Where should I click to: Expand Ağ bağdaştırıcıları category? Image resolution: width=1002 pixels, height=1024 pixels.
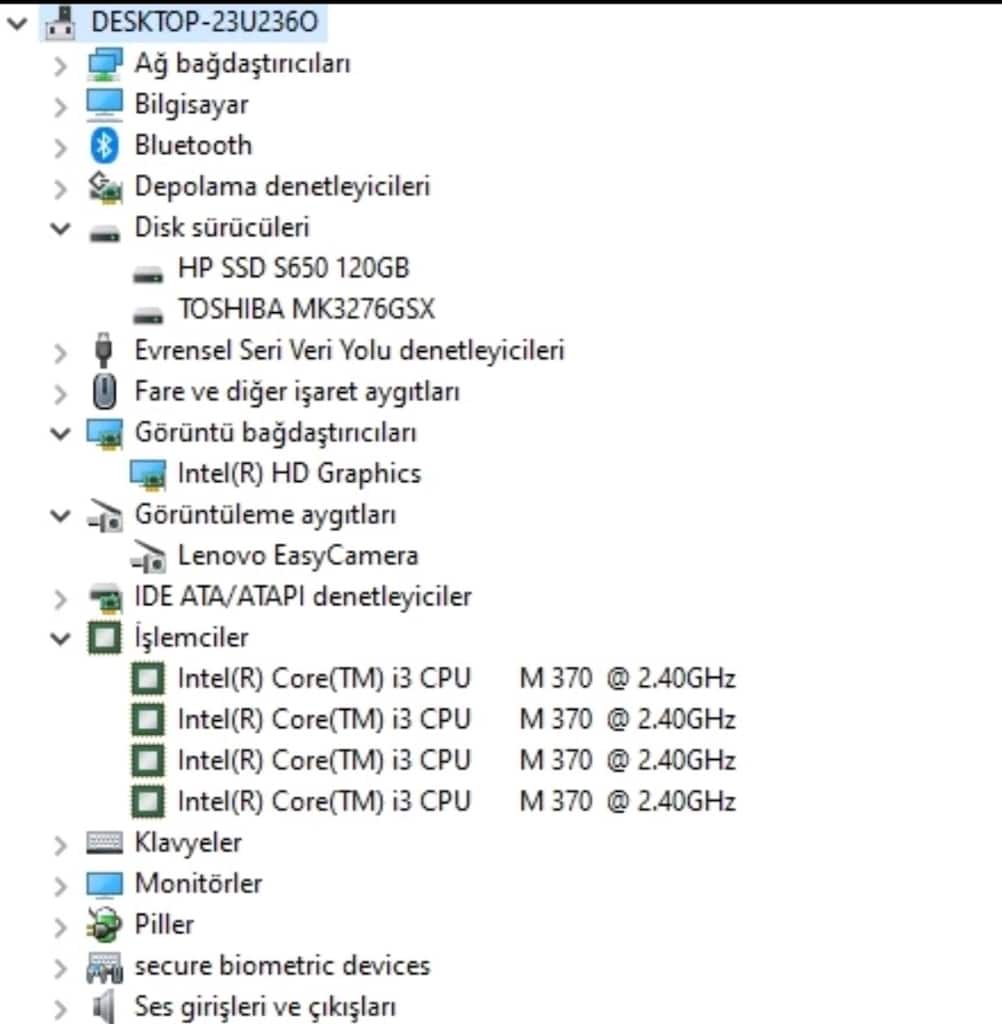click(60, 65)
